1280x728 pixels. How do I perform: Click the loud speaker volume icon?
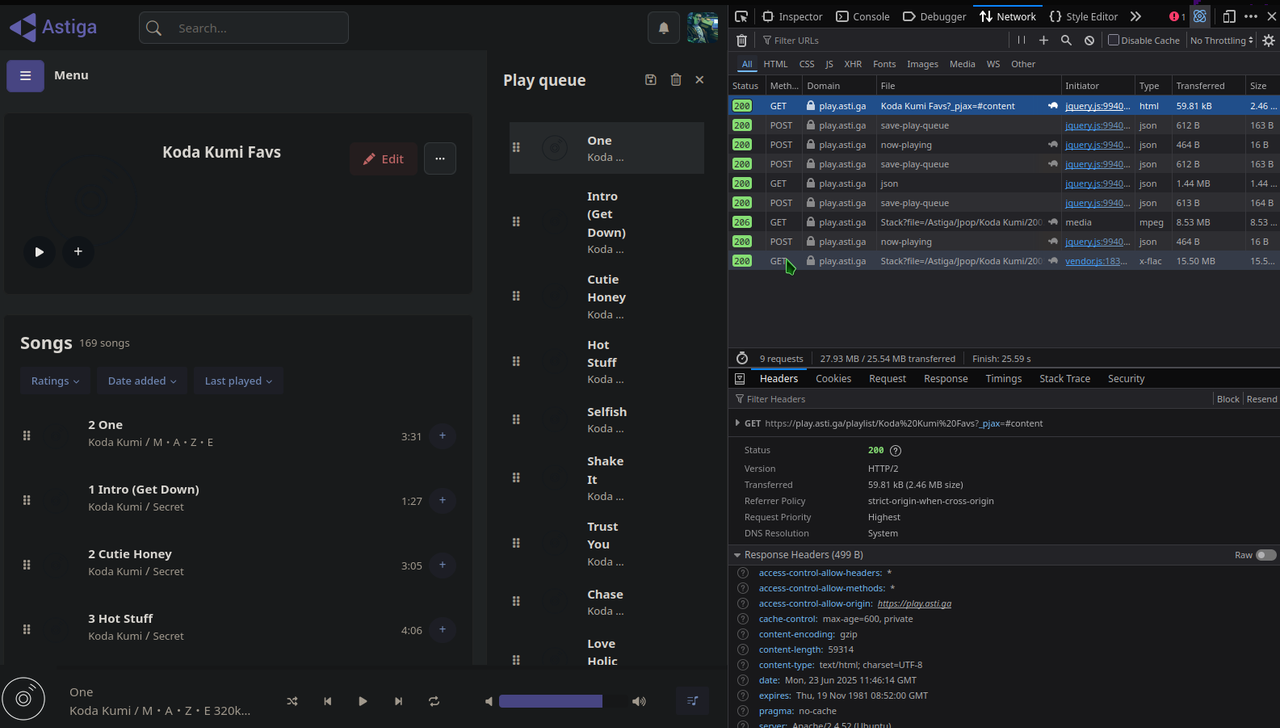(x=639, y=701)
